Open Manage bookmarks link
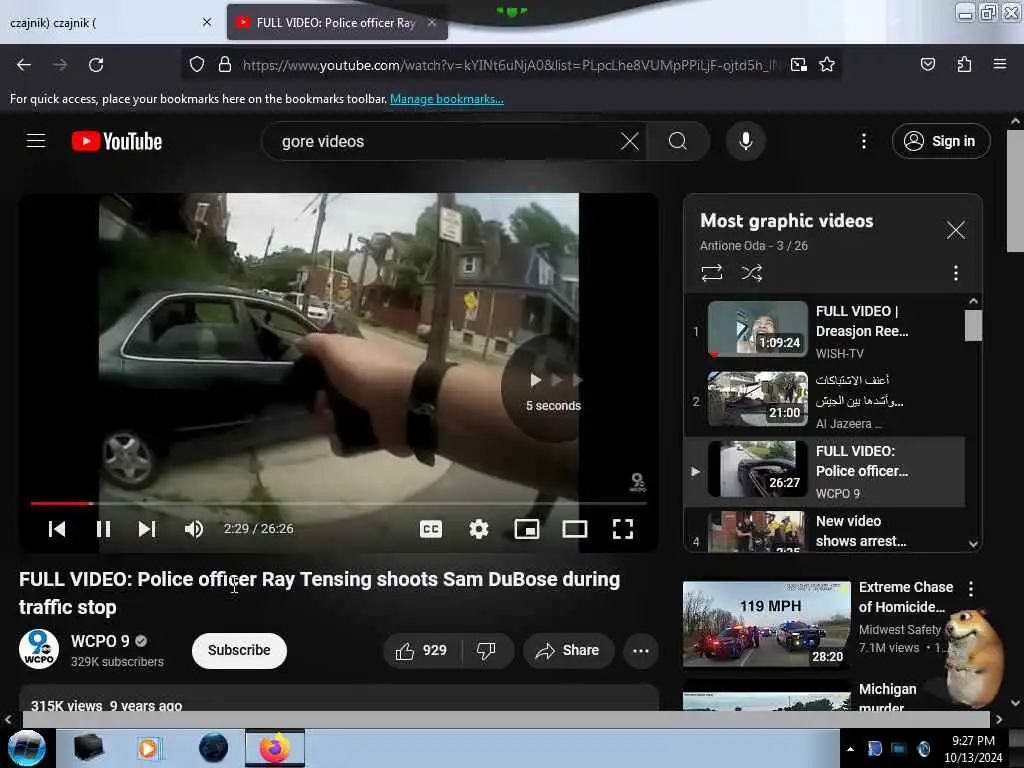 tap(447, 99)
